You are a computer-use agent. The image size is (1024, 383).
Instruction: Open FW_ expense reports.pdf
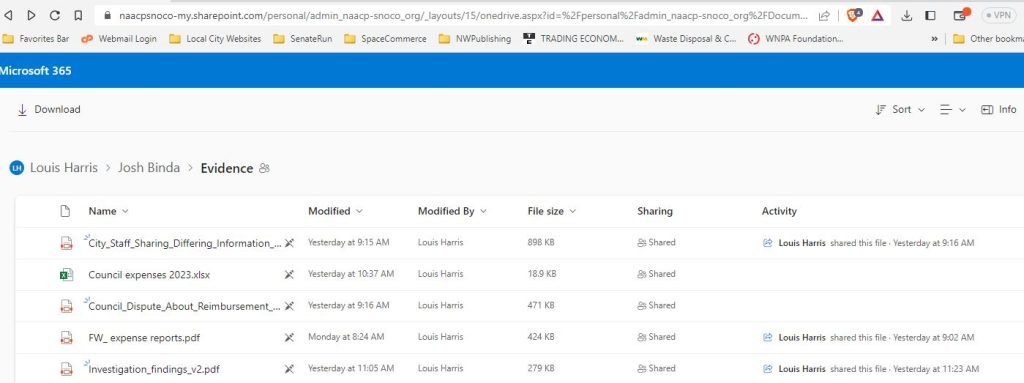[144, 338]
